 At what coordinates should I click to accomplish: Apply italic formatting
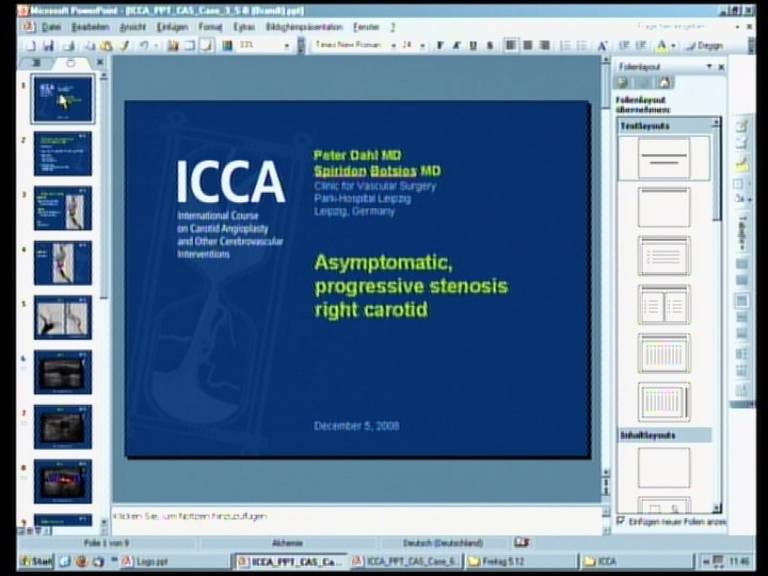(x=456, y=46)
